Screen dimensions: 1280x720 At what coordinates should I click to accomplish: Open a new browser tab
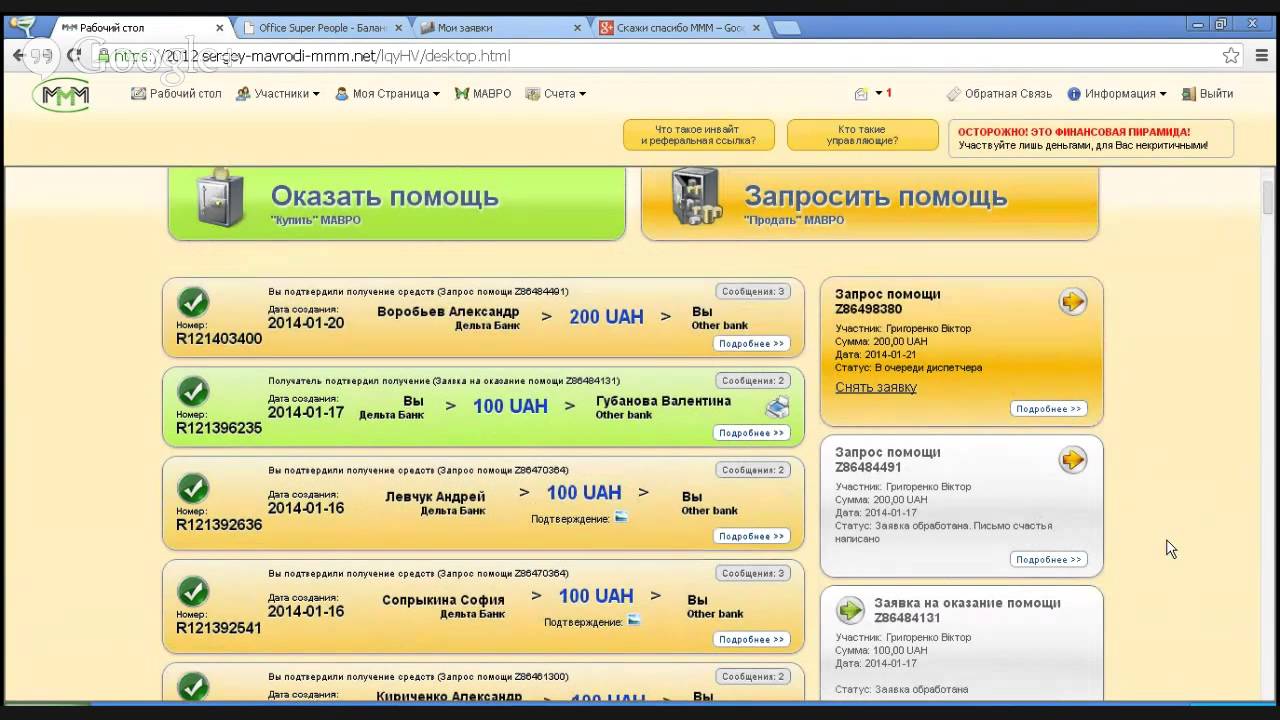787,28
